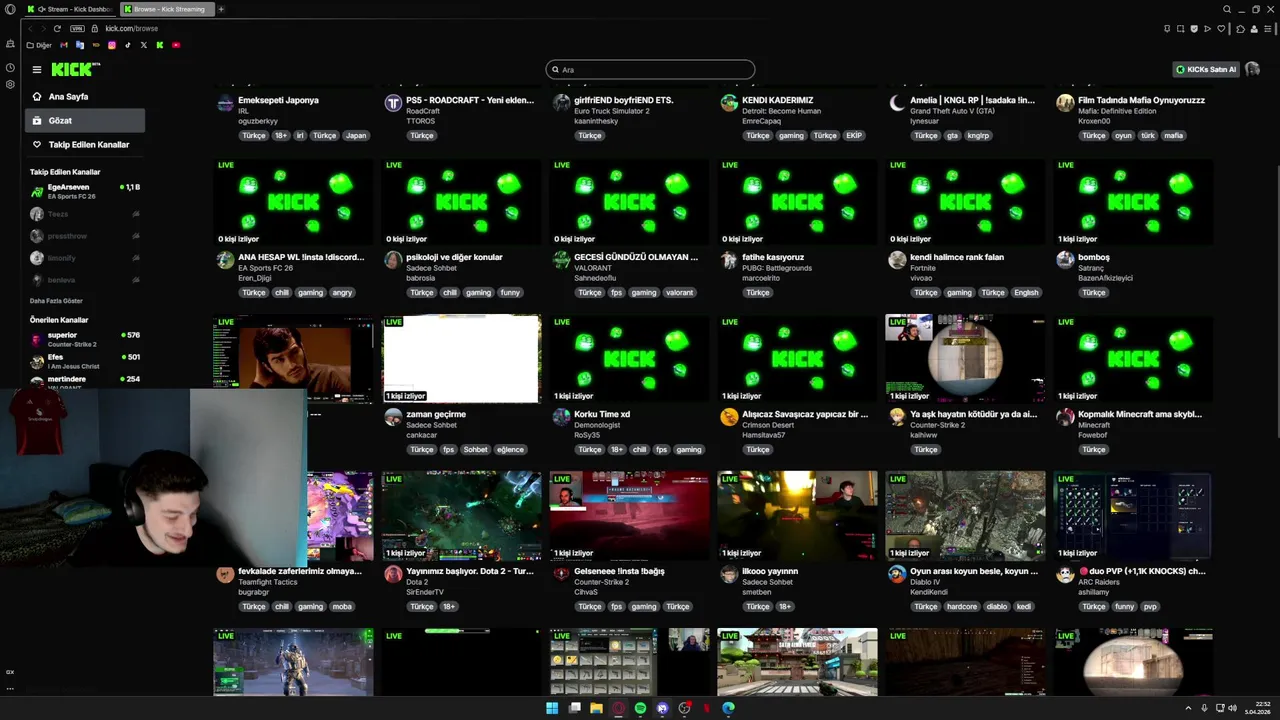Click angry tag under ANA HESAP WL
The image size is (1280, 720).
[342, 293]
